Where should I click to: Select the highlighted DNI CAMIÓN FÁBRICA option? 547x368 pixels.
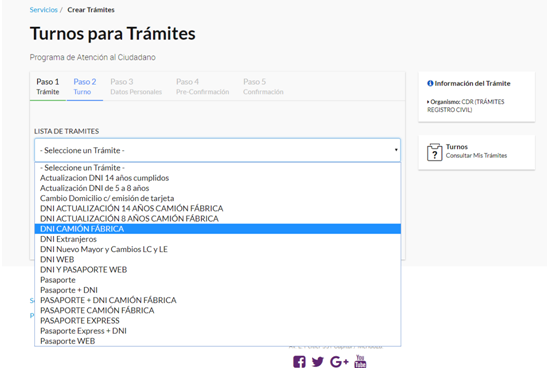218,229
